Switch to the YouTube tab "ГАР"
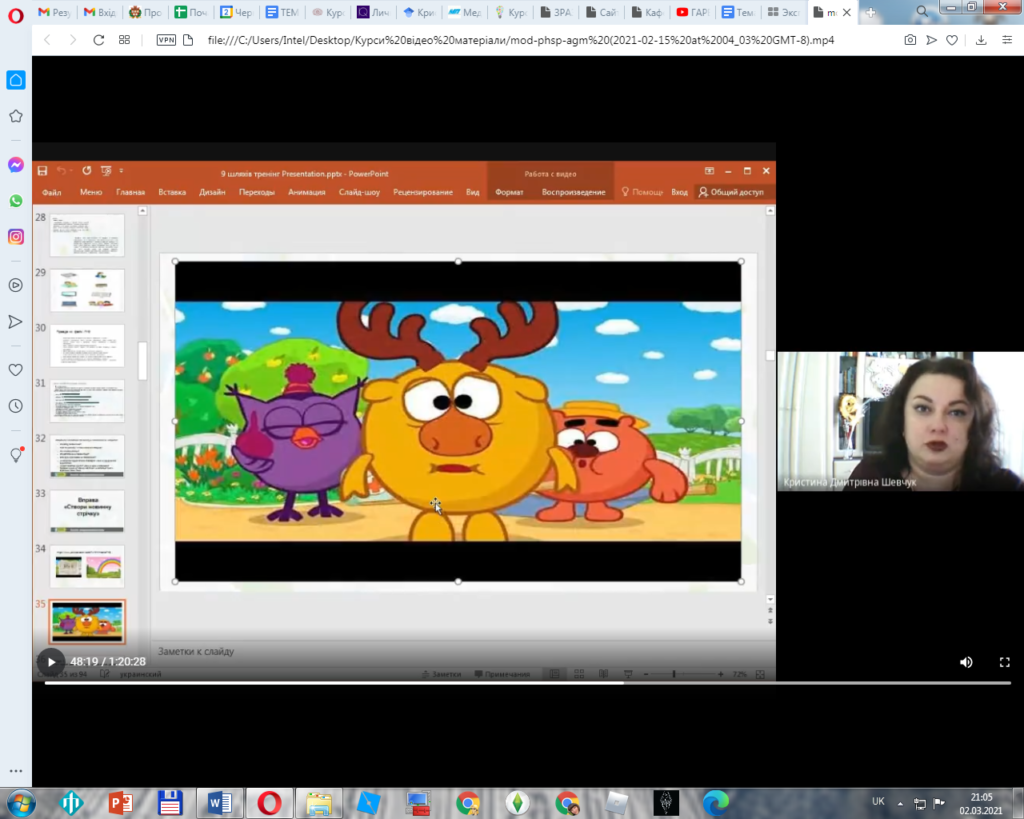The width and height of the screenshot is (1024, 819). [692, 12]
